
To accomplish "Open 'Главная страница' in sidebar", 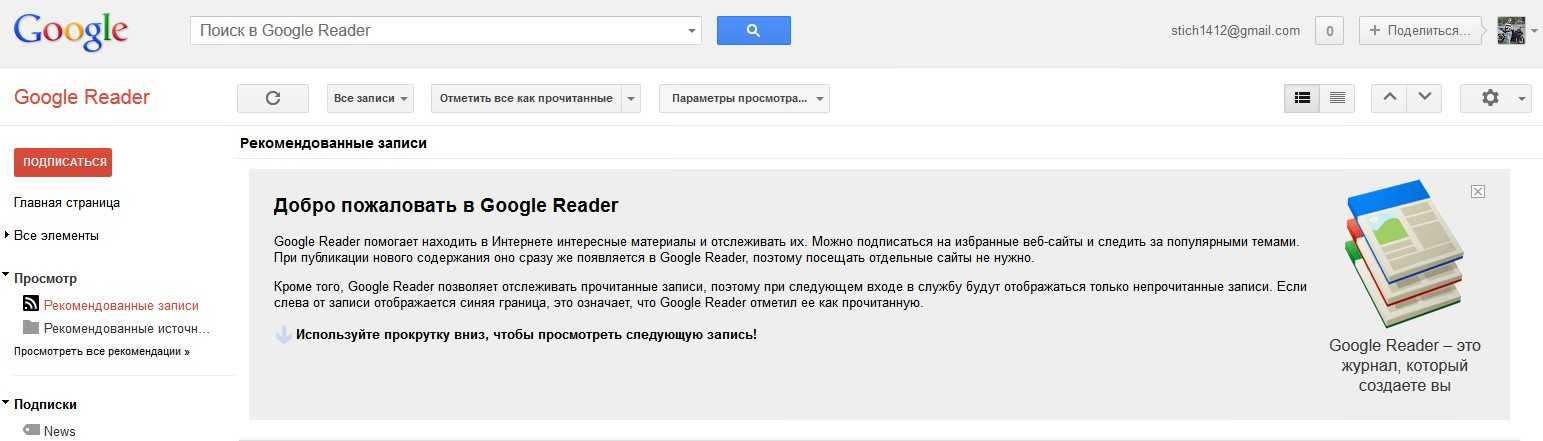I will click(x=67, y=203).
